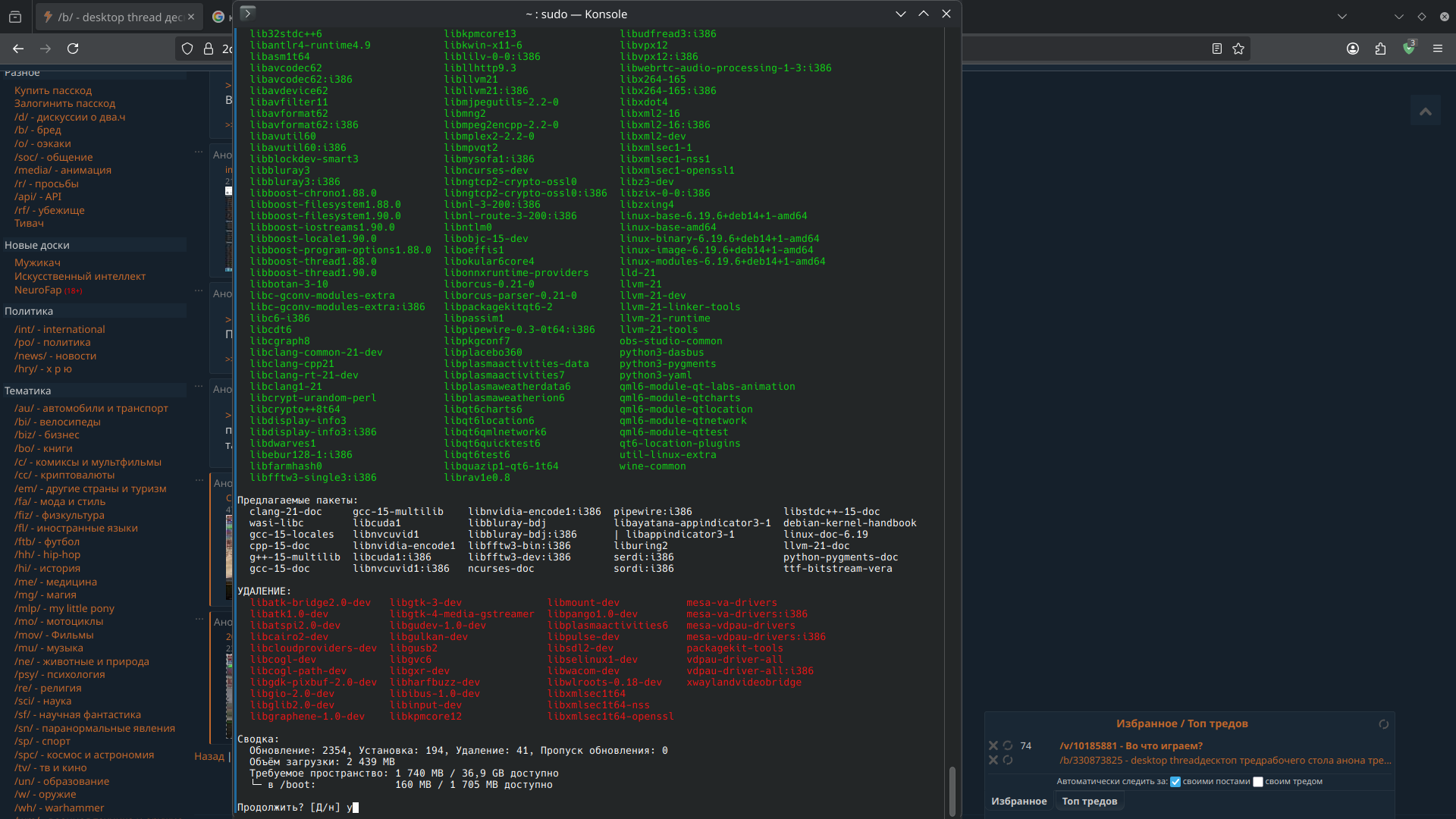Switch to the 'Топ тредов' tab
1456x819 pixels.
[1089, 801]
